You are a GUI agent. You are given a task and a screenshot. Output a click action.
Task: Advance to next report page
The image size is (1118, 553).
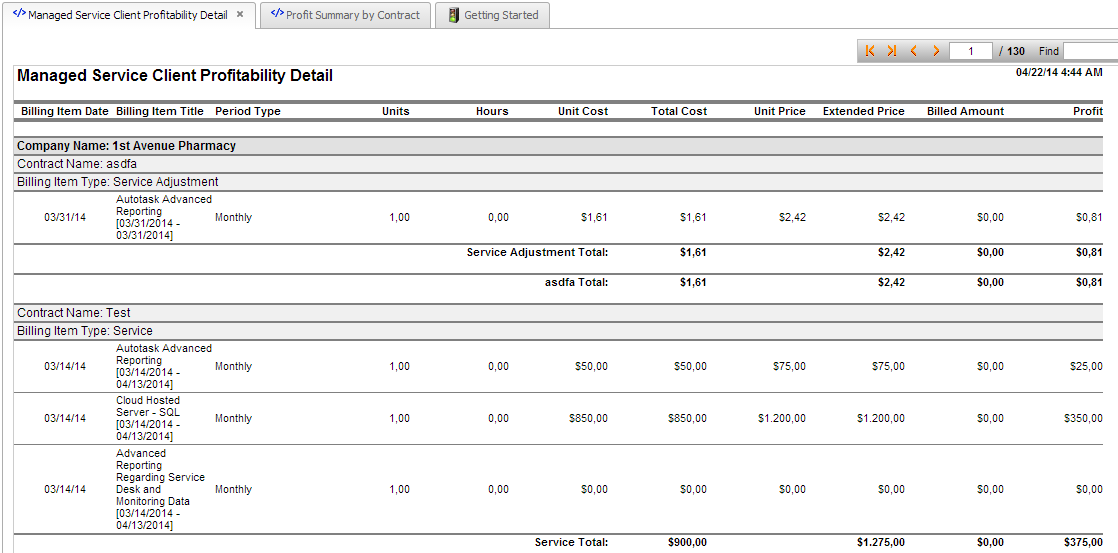(936, 51)
